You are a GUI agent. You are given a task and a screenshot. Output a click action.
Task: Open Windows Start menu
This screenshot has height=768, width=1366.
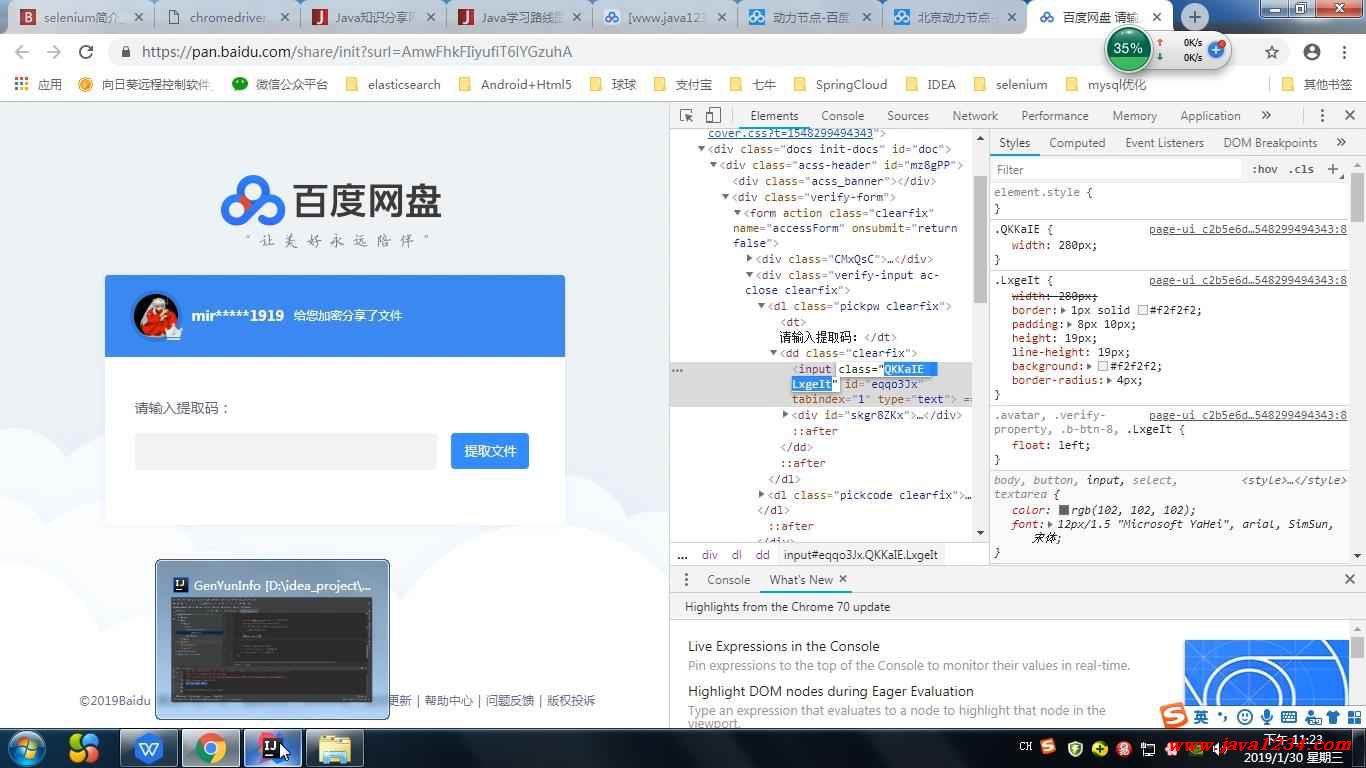26,748
